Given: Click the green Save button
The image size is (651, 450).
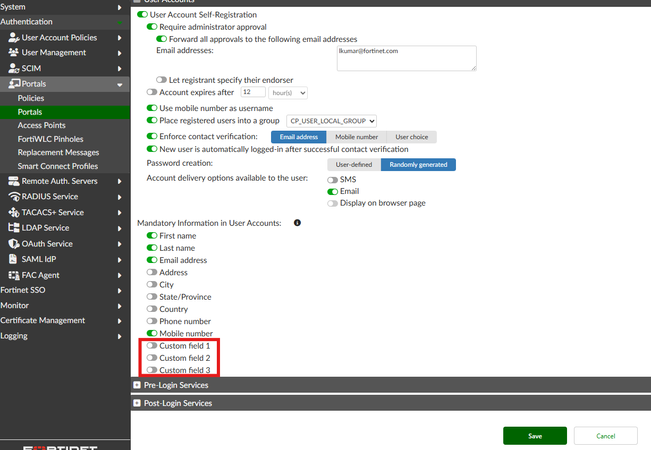Looking at the screenshot, I should click(535, 436).
